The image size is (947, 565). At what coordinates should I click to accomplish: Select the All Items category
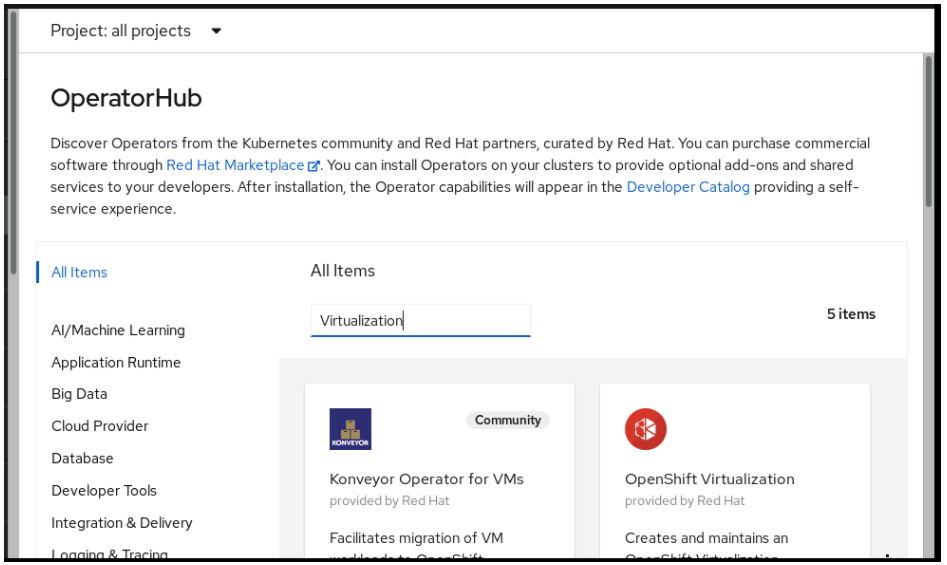[79, 272]
